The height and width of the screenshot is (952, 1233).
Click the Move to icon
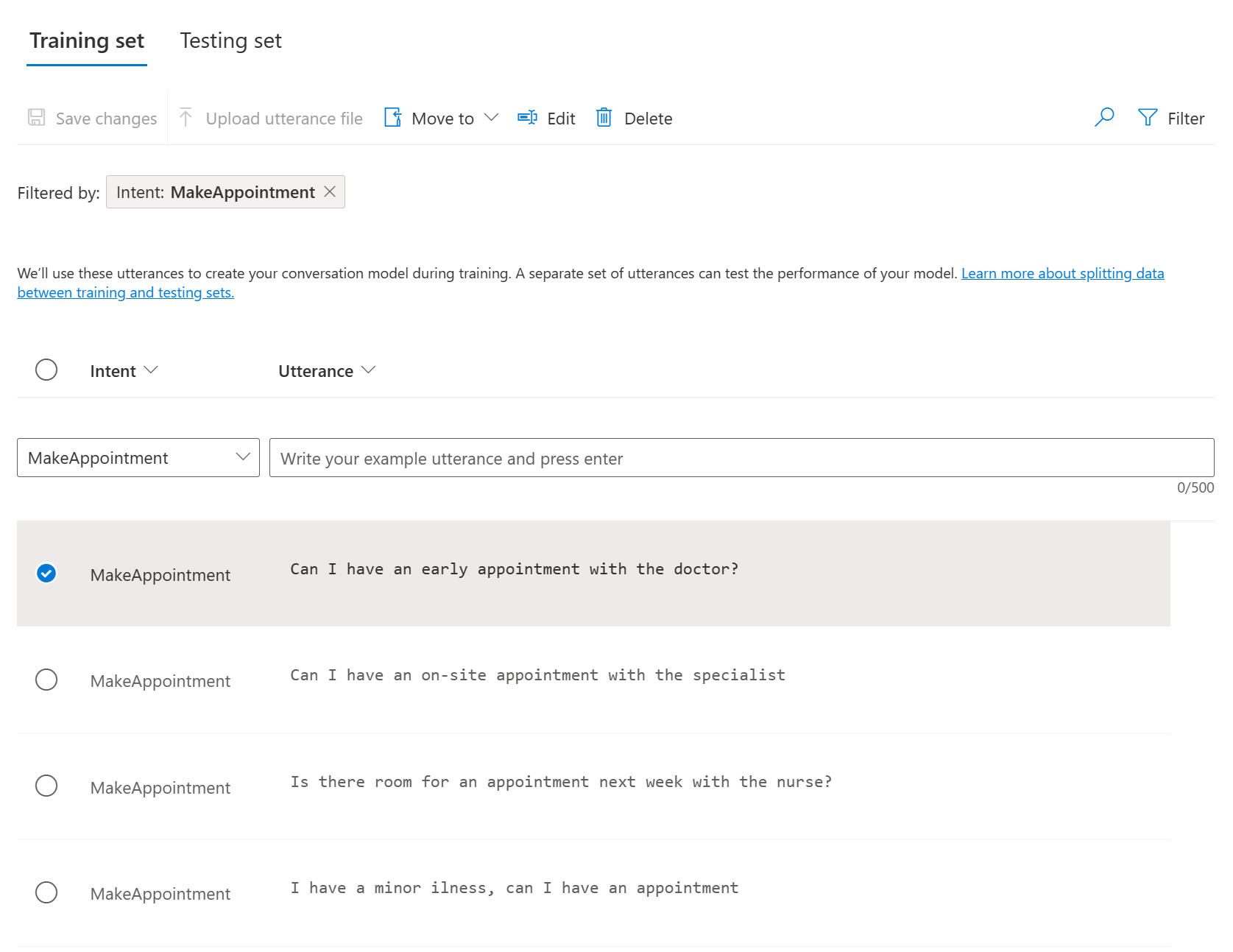tap(393, 118)
